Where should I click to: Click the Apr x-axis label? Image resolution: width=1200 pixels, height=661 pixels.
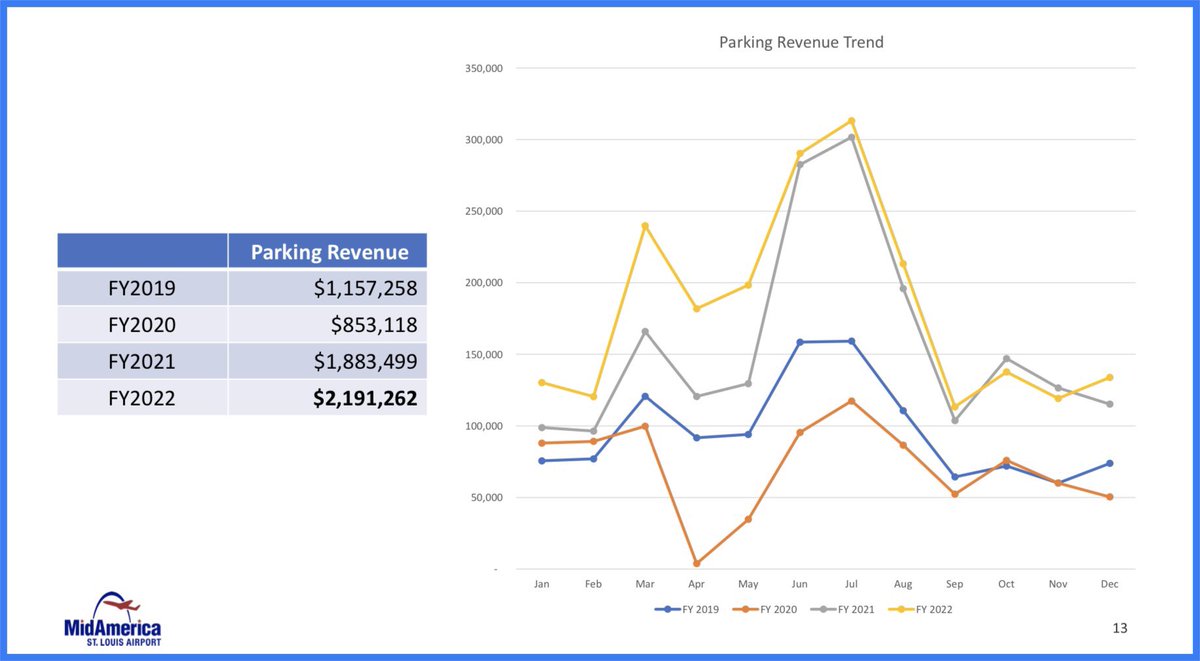click(697, 583)
